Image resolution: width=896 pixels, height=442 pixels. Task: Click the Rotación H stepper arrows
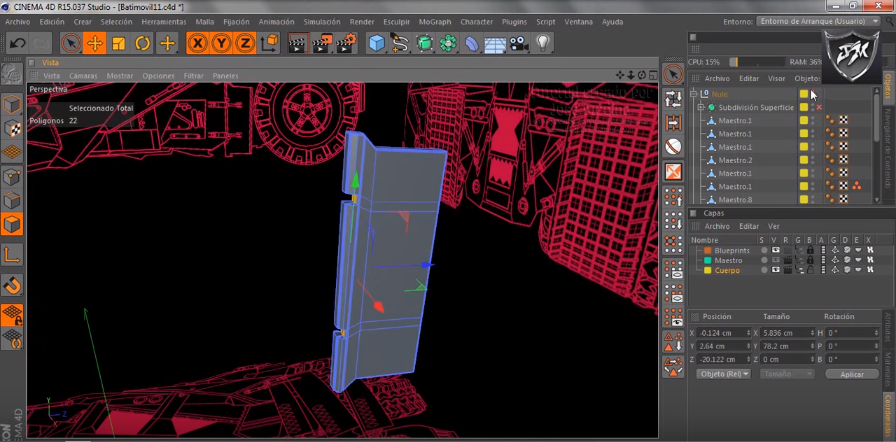click(x=877, y=333)
